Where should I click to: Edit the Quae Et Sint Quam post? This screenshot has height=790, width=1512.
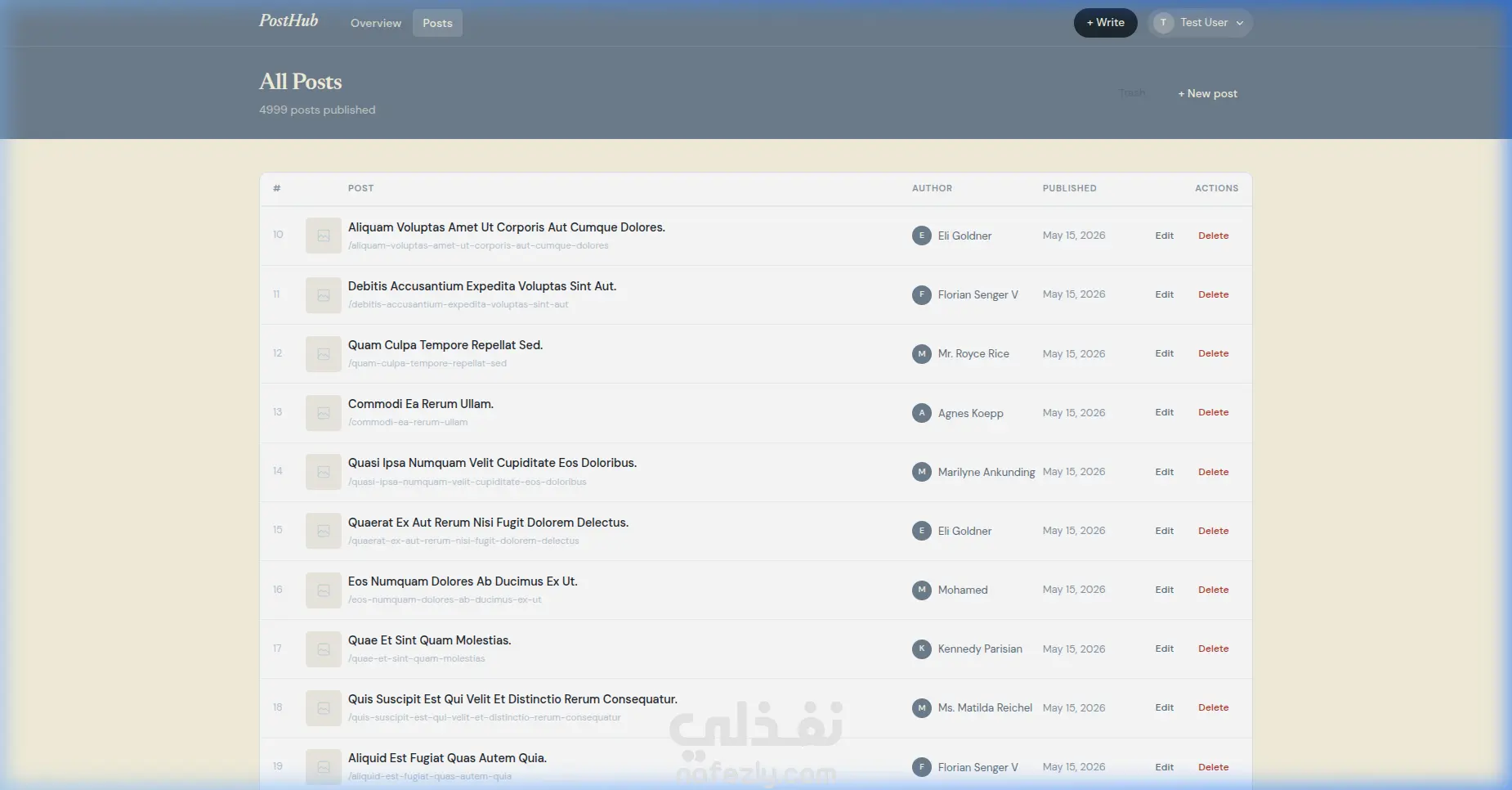pos(1164,649)
